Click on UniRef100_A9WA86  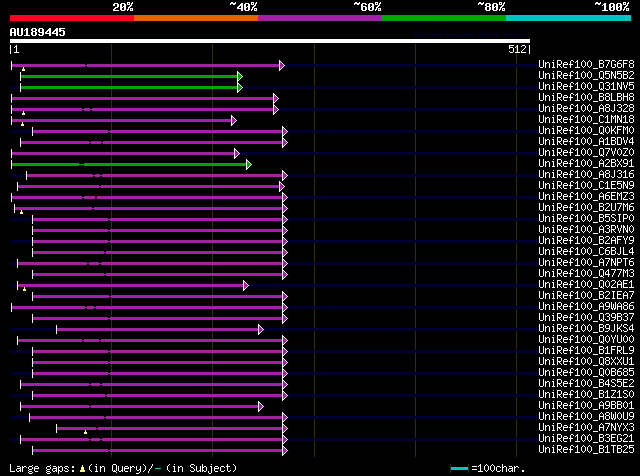tap(586, 307)
